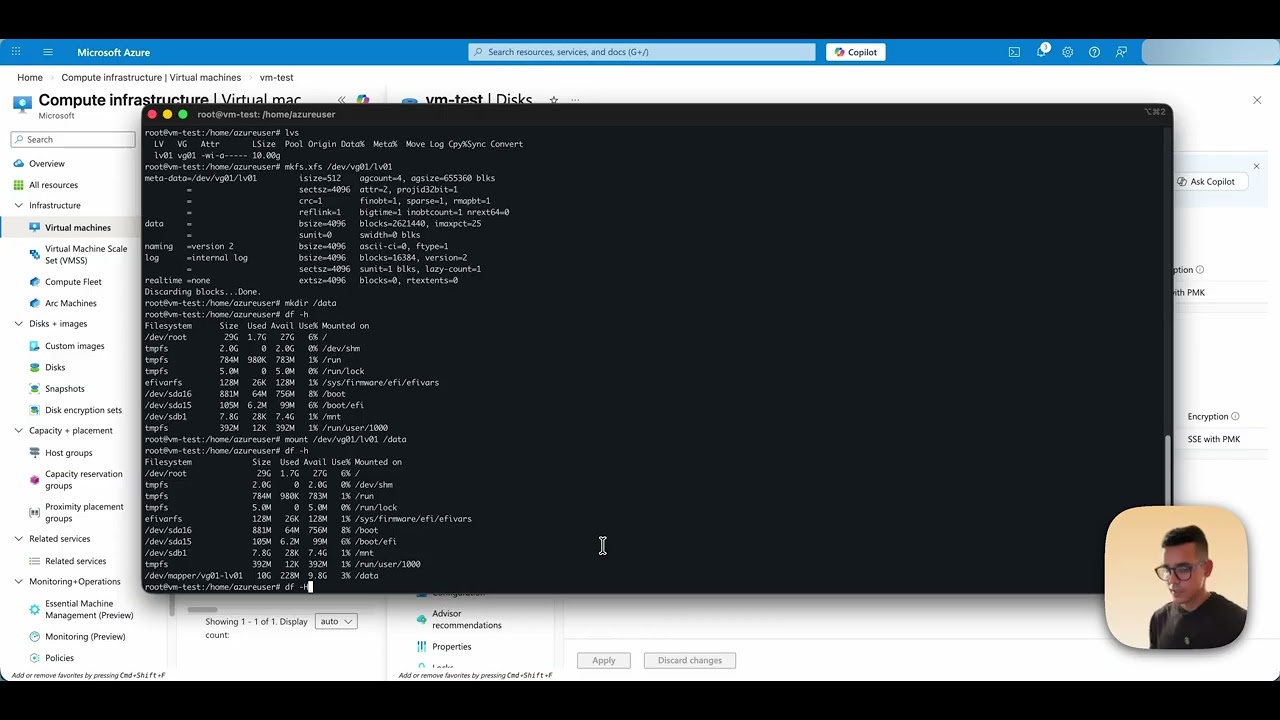The image size is (1280, 720).
Task: Open Properties in vm-test menu
Action: point(451,646)
